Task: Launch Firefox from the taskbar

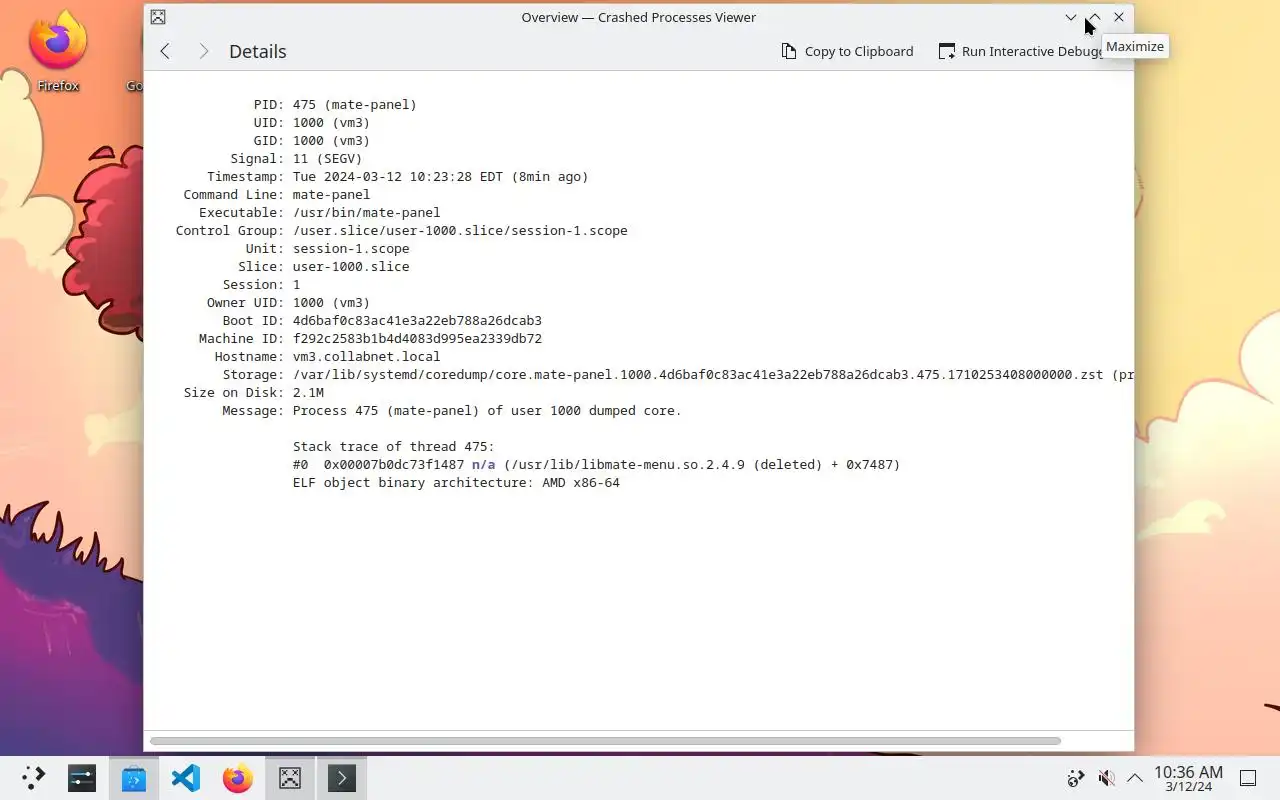Action: [x=238, y=778]
